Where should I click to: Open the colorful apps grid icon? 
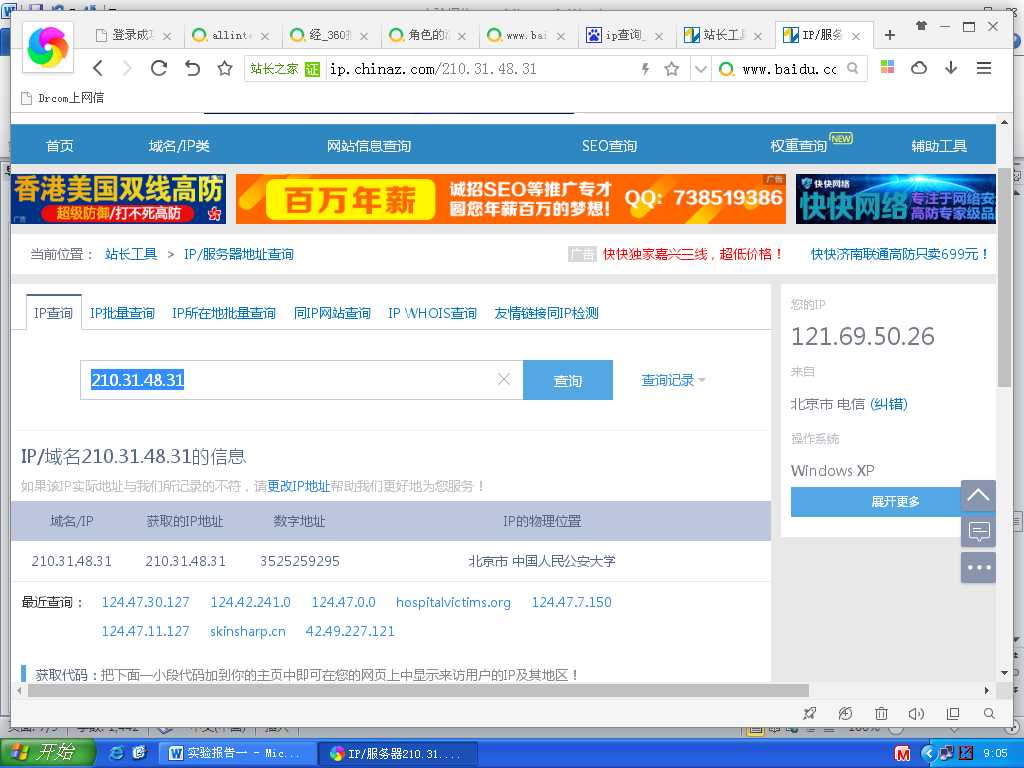tap(887, 67)
